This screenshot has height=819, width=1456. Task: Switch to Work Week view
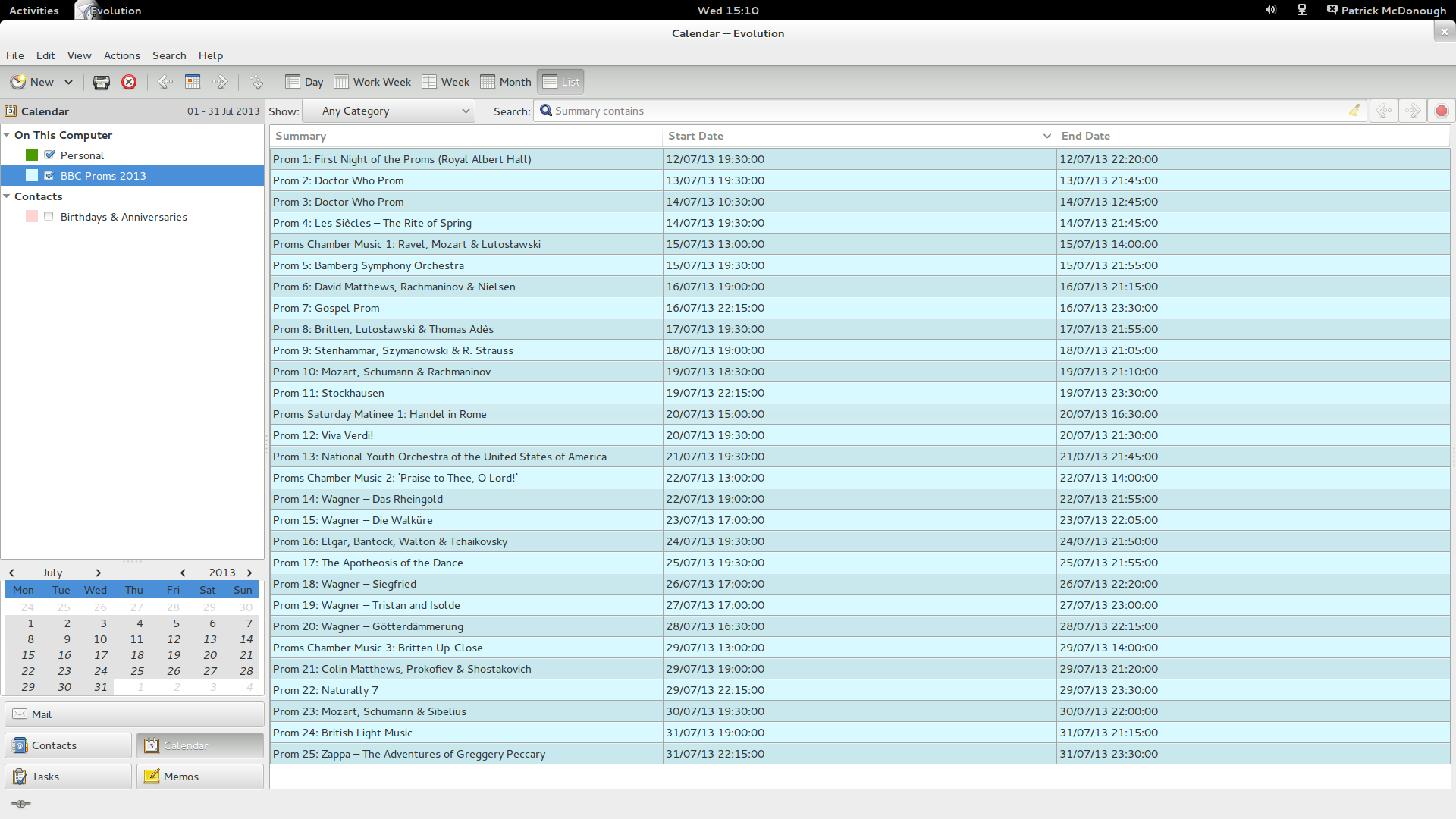tap(372, 82)
